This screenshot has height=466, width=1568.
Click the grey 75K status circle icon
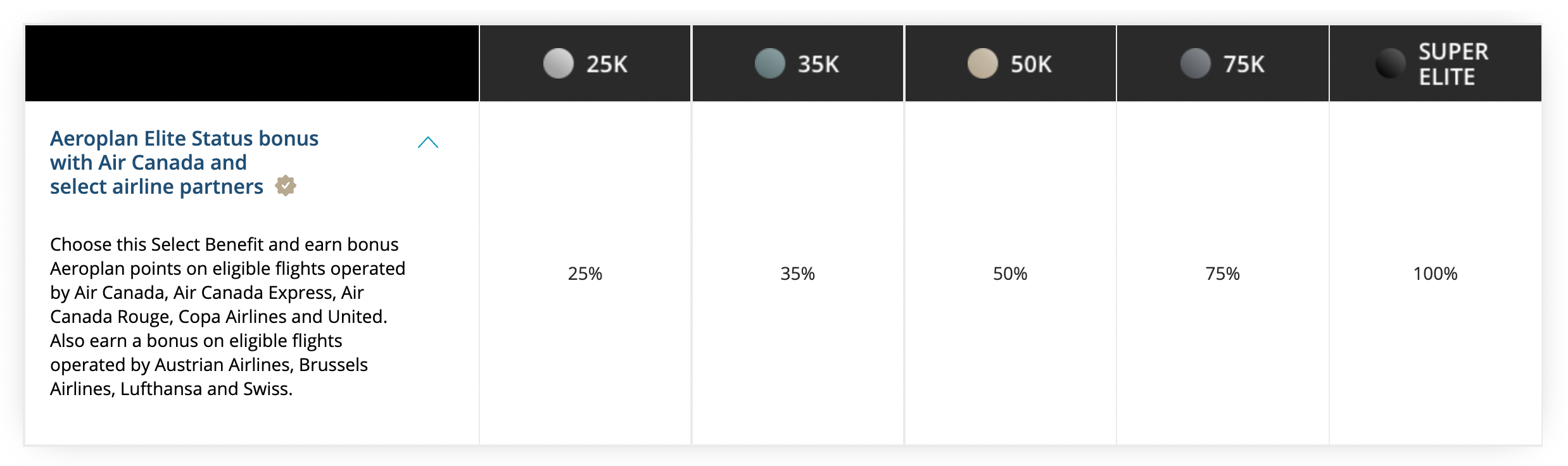coord(1195,64)
